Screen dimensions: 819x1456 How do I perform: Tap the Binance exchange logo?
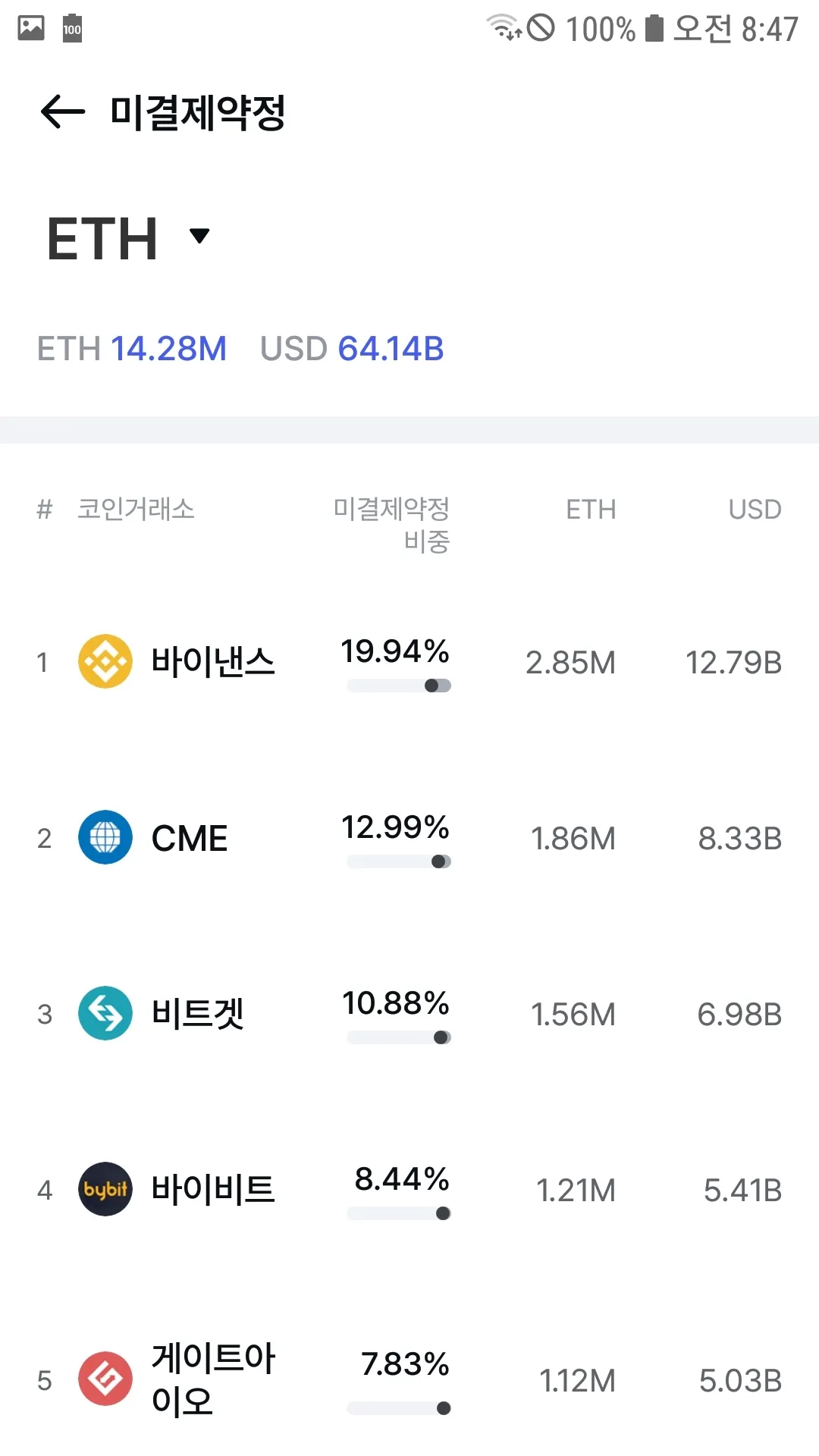coord(105,661)
